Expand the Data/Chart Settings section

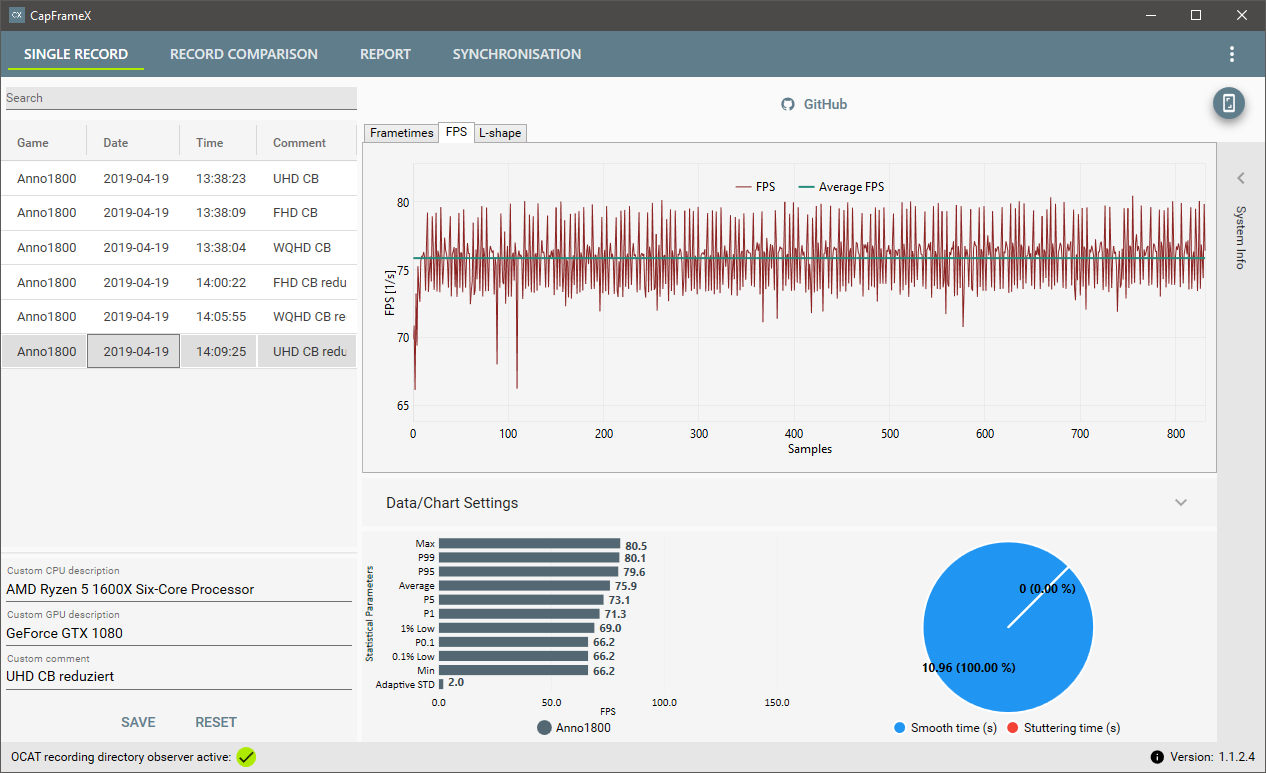[x=1181, y=502]
